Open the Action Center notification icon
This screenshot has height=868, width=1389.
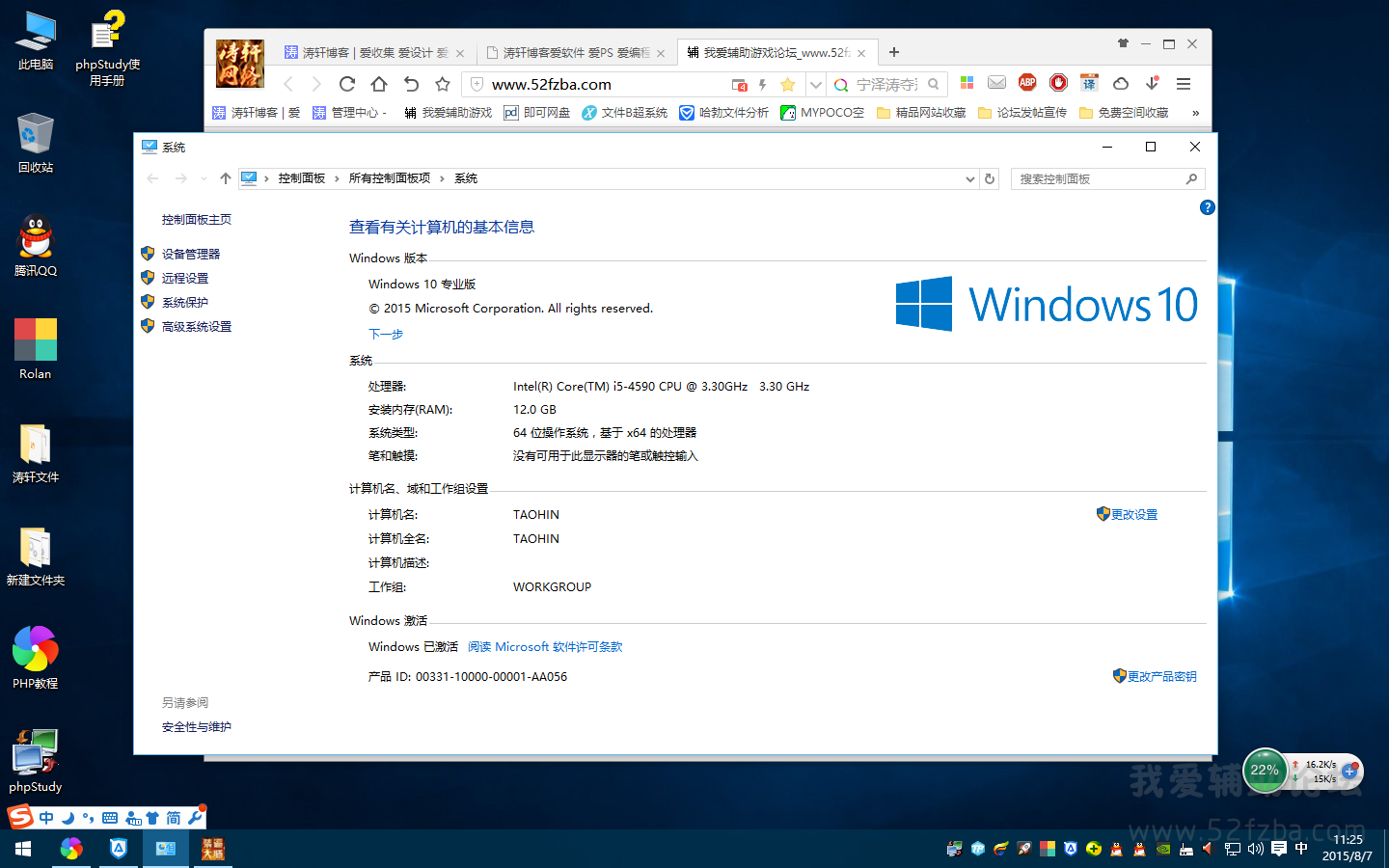[x=1279, y=849]
